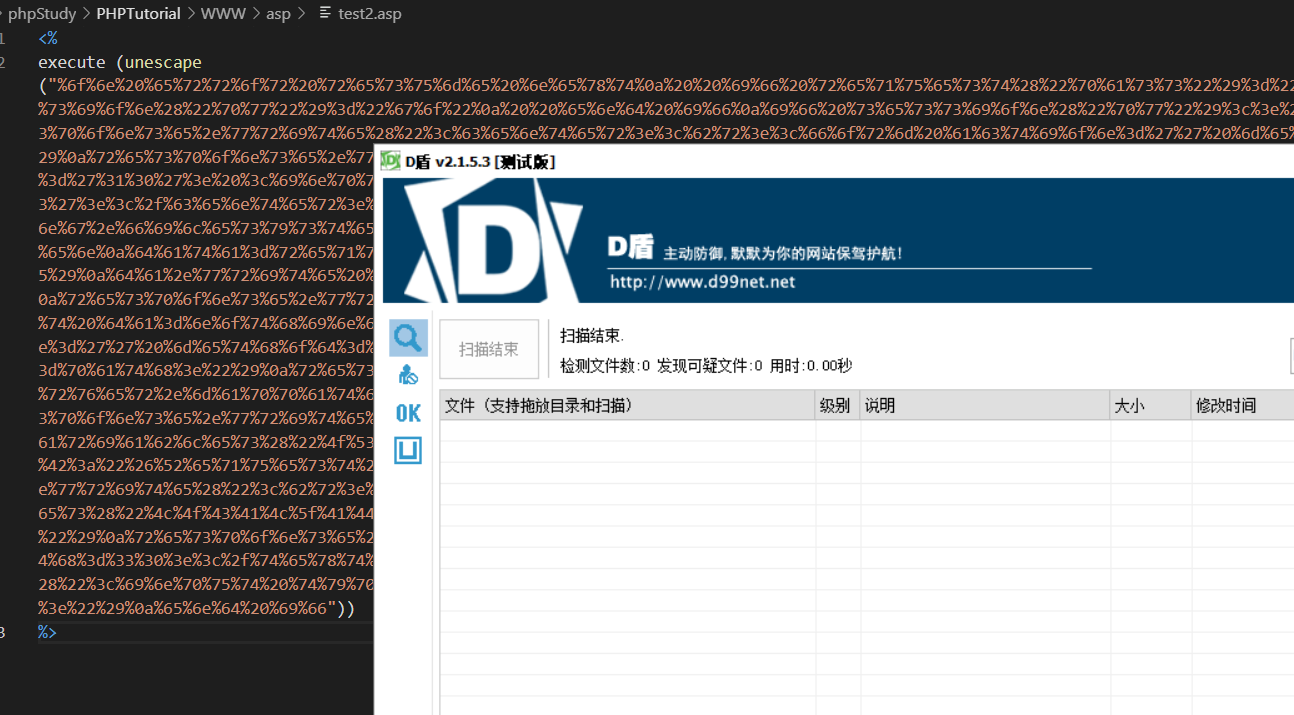The width and height of the screenshot is (1294, 715).
Task: Click the first empty row of results table
Action: pyautogui.click(x=867, y=431)
